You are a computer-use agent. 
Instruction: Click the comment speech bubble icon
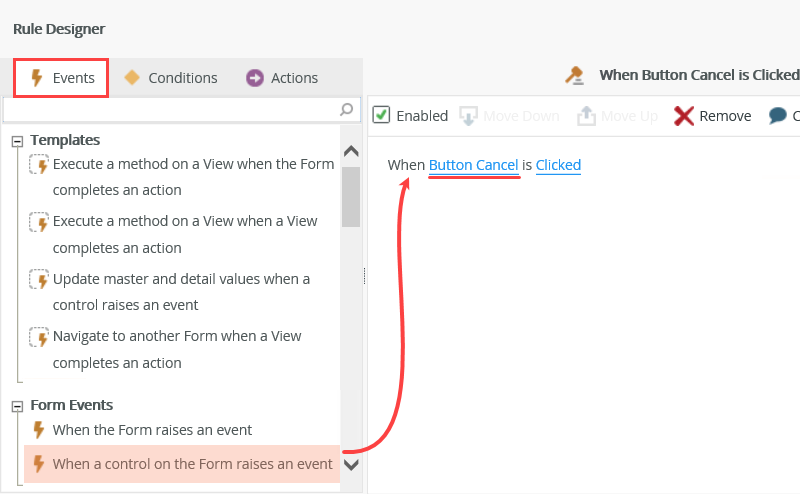coord(778,116)
